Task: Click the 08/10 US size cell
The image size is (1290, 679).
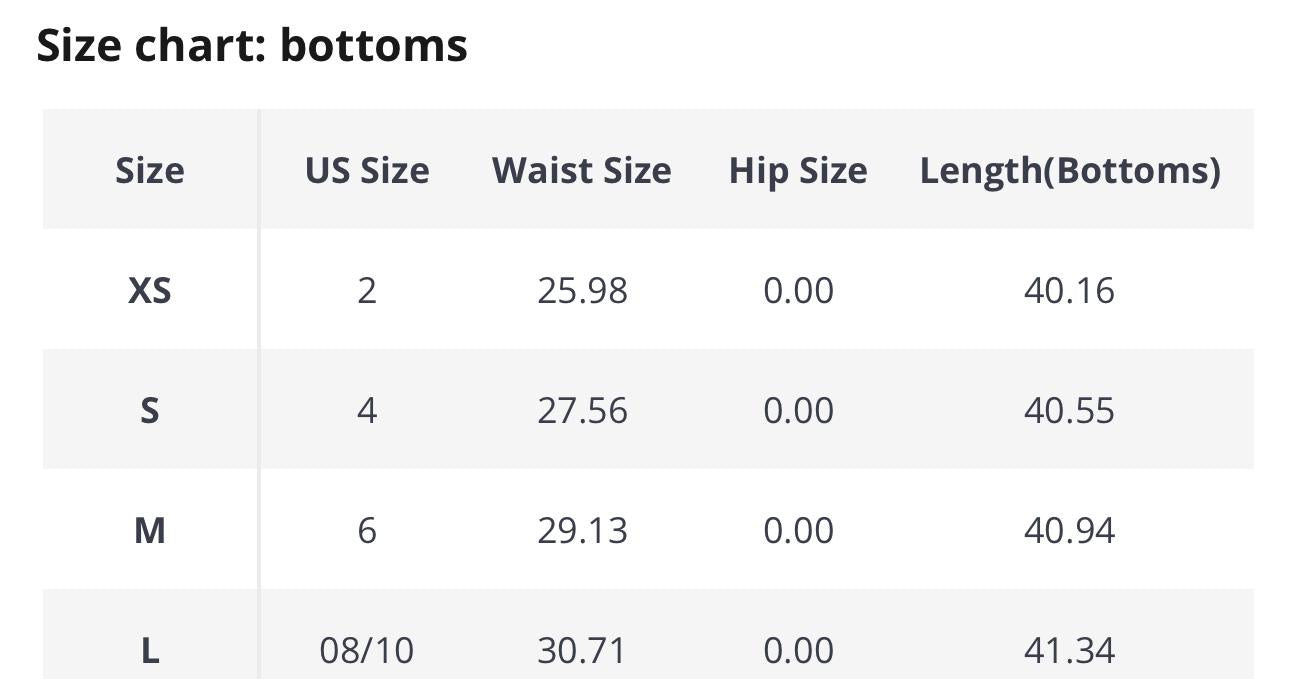Action: (x=367, y=651)
